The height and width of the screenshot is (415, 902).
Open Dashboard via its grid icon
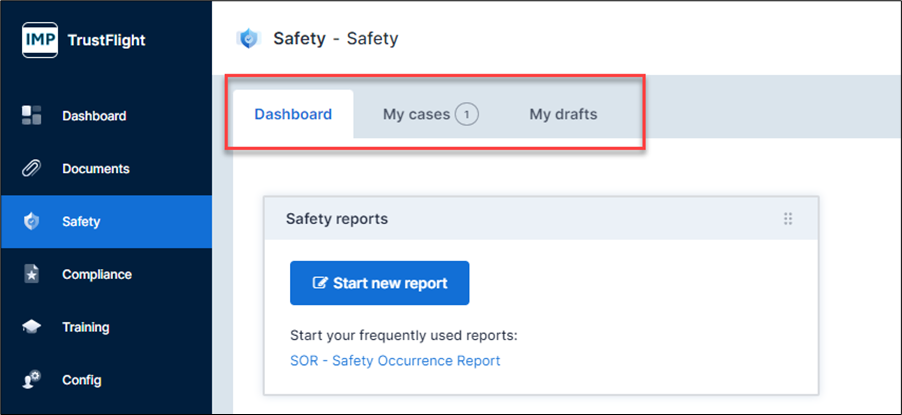click(x=31, y=115)
